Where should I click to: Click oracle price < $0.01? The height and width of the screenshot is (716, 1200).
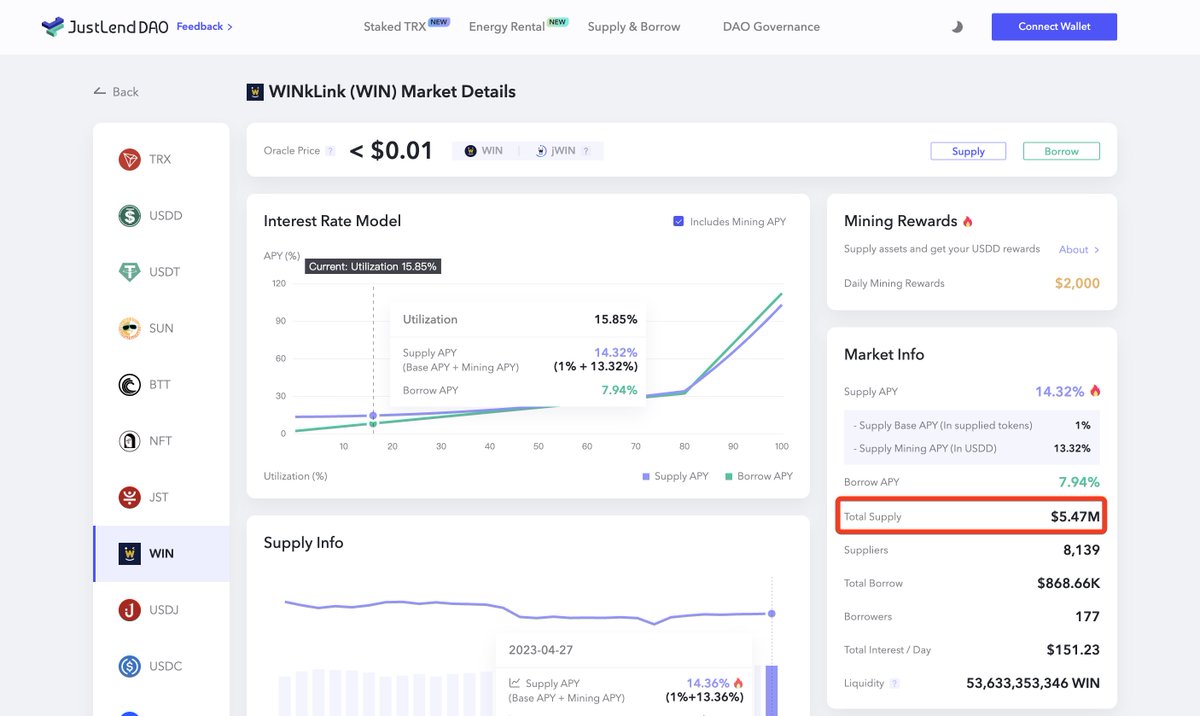click(391, 151)
